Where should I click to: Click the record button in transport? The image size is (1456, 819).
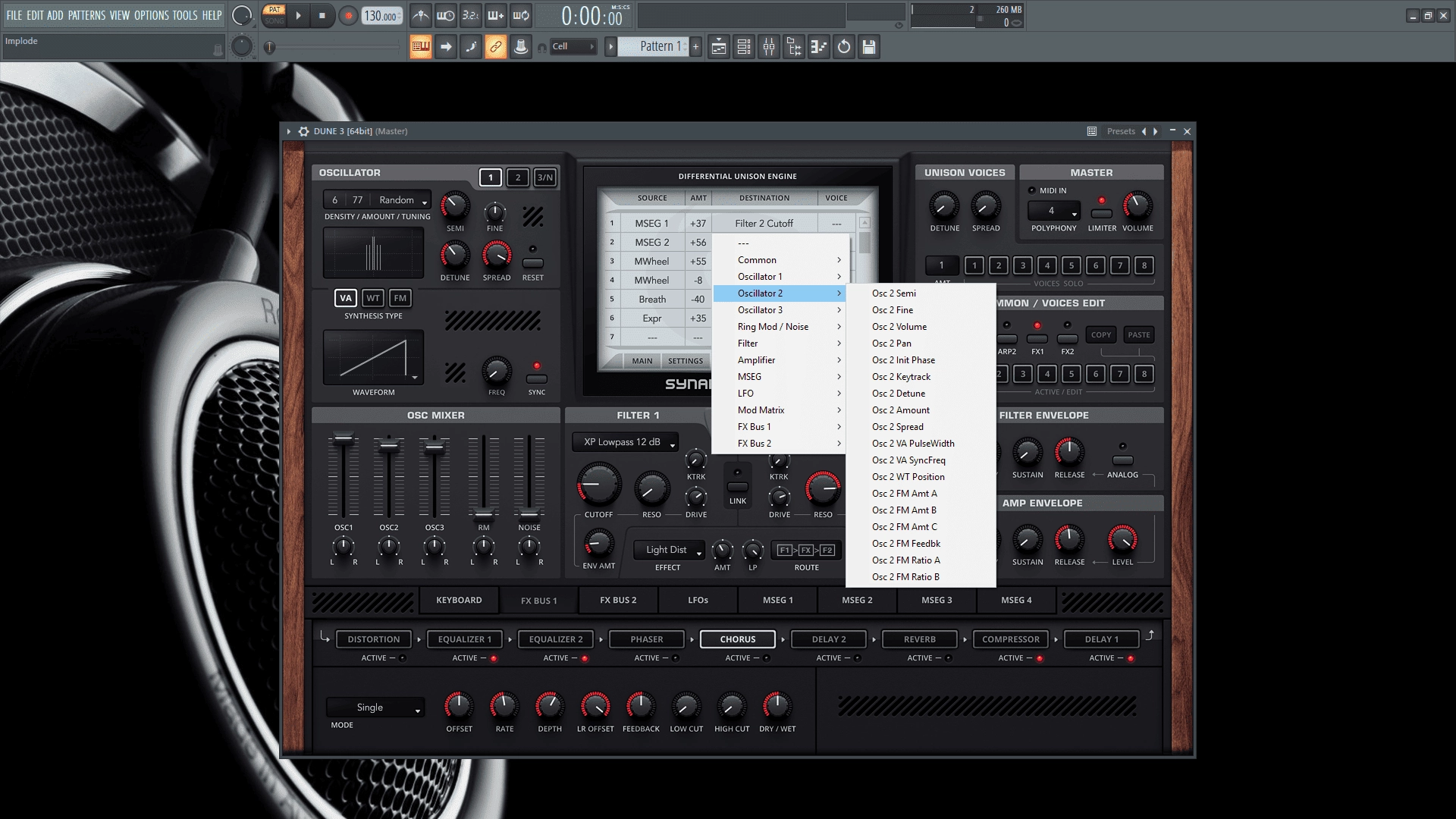[x=348, y=16]
